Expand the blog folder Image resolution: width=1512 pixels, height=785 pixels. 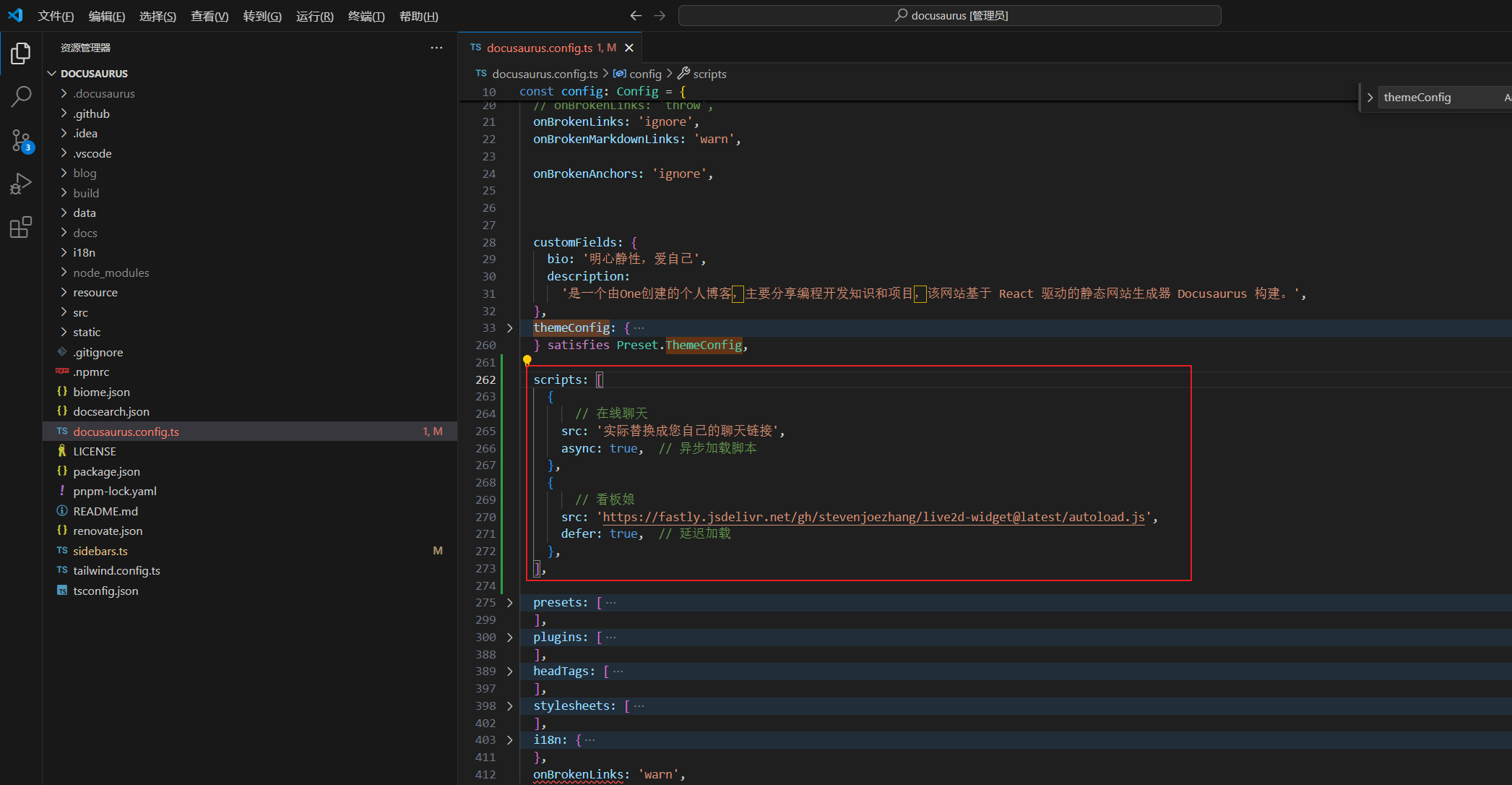(250, 173)
